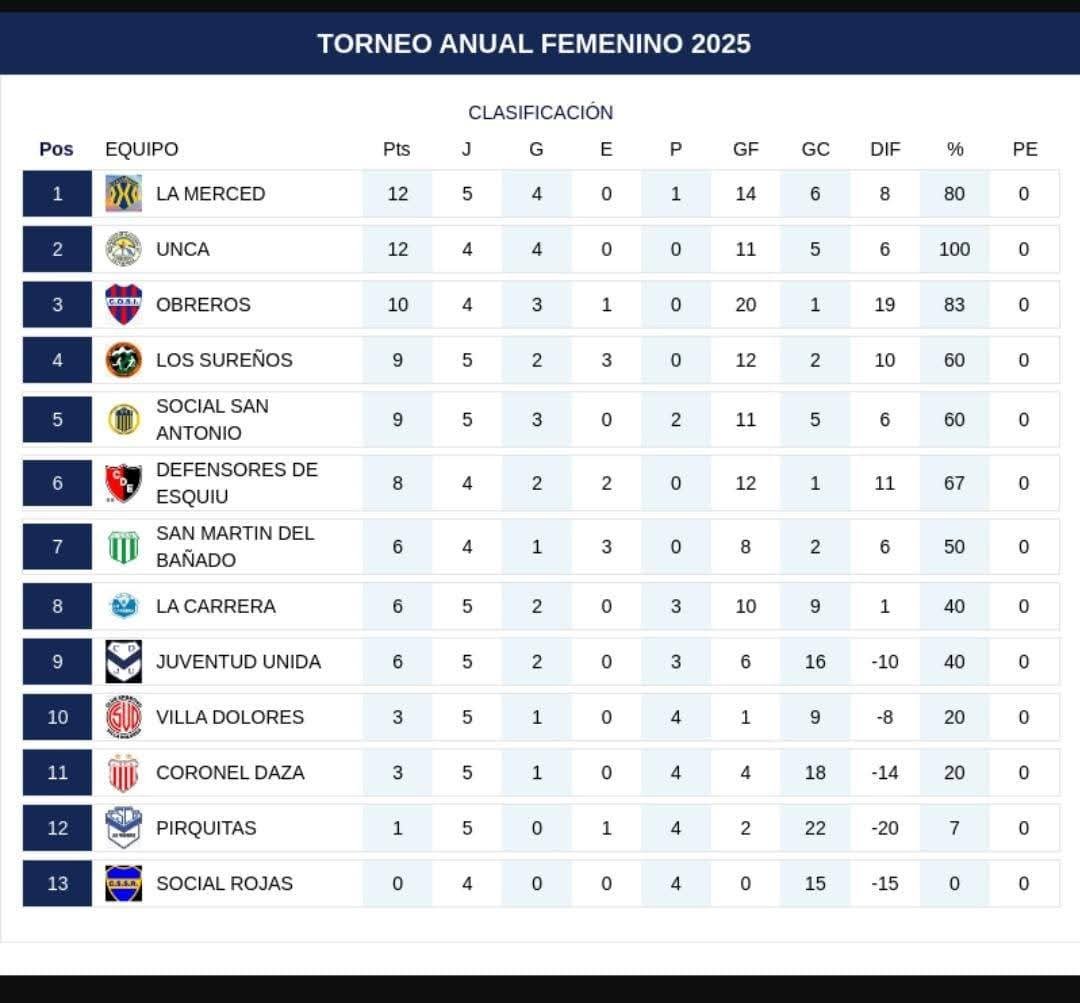
Task: Click the CLASIFICACIÓN heading
Action: (541, 112)
